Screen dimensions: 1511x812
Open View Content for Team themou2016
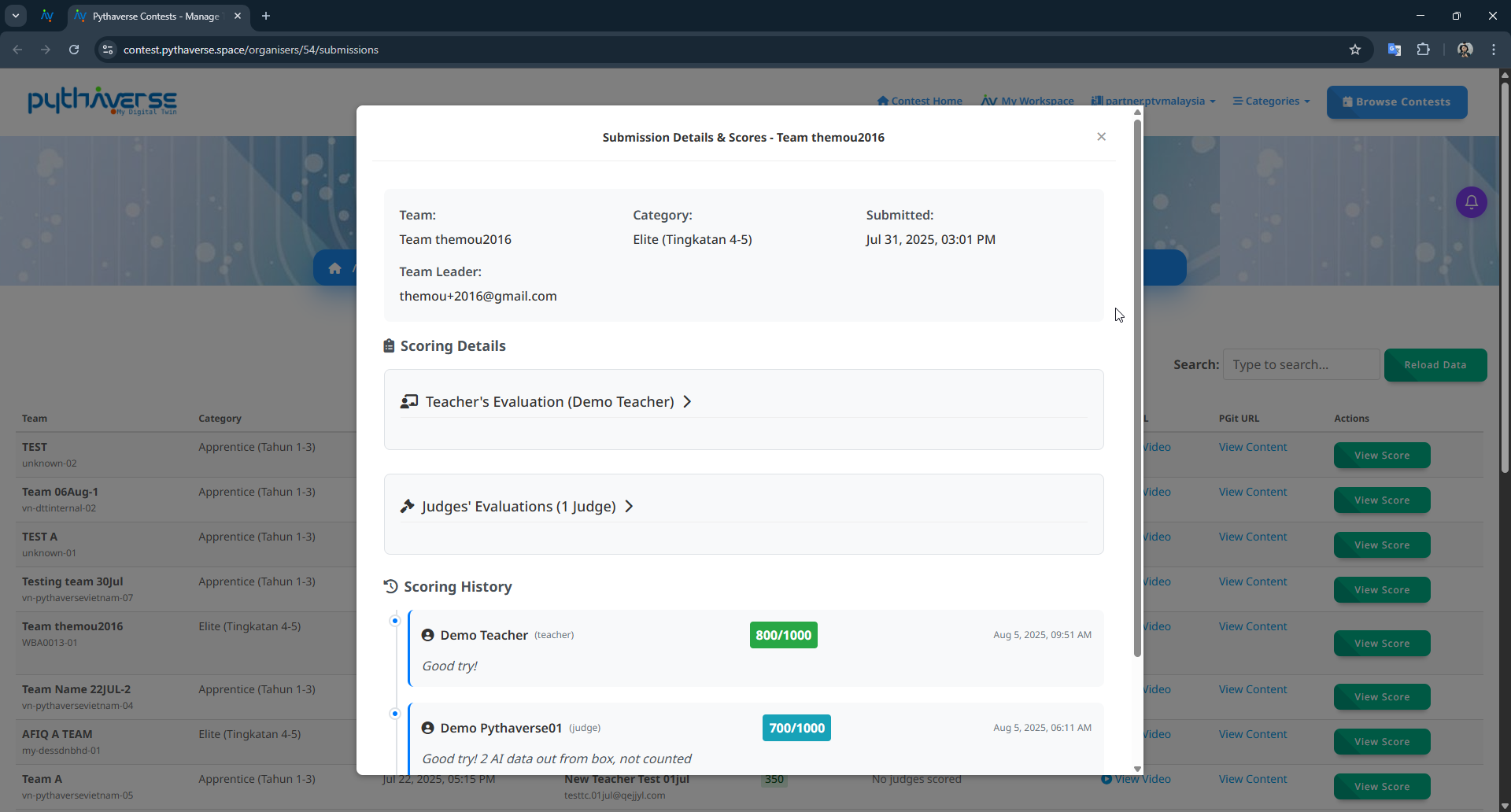click(x=1253, y=626)
